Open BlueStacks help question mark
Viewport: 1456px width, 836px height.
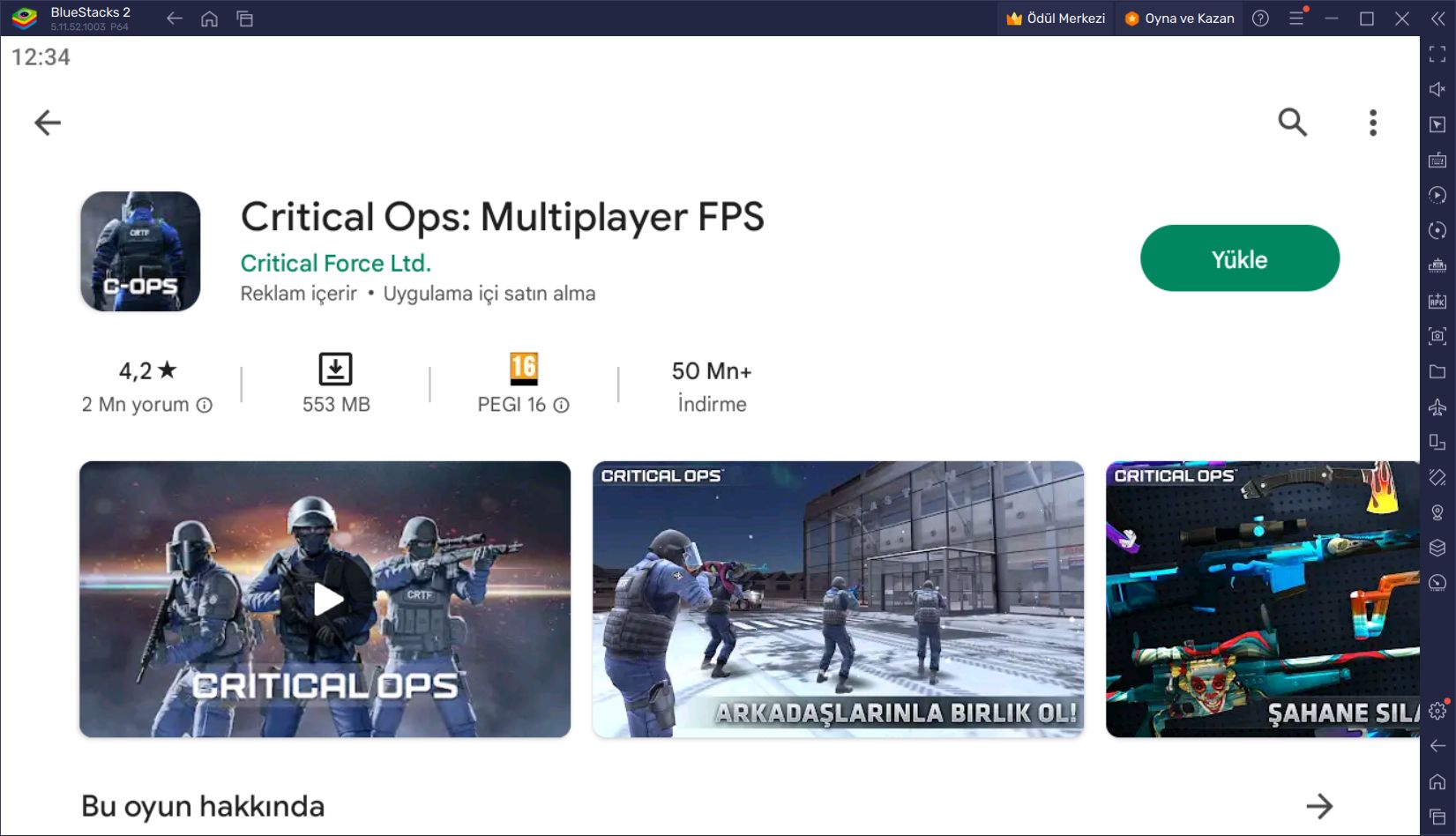point(1260,19)
